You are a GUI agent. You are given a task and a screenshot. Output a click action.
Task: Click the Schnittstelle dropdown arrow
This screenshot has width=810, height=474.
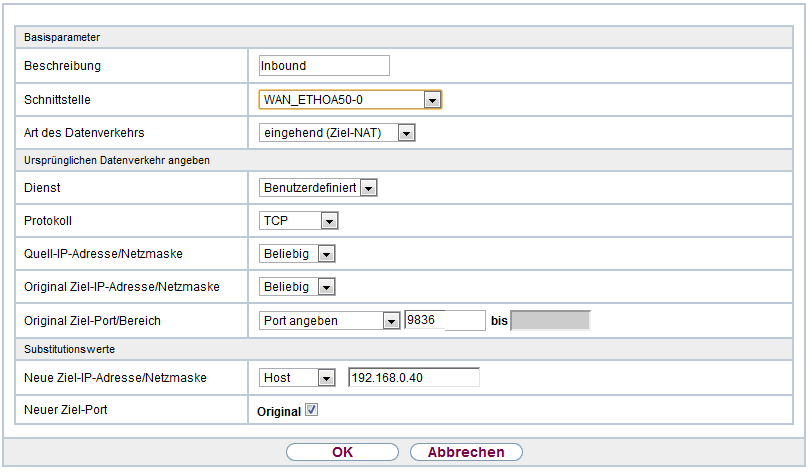(x=432, y=100)
